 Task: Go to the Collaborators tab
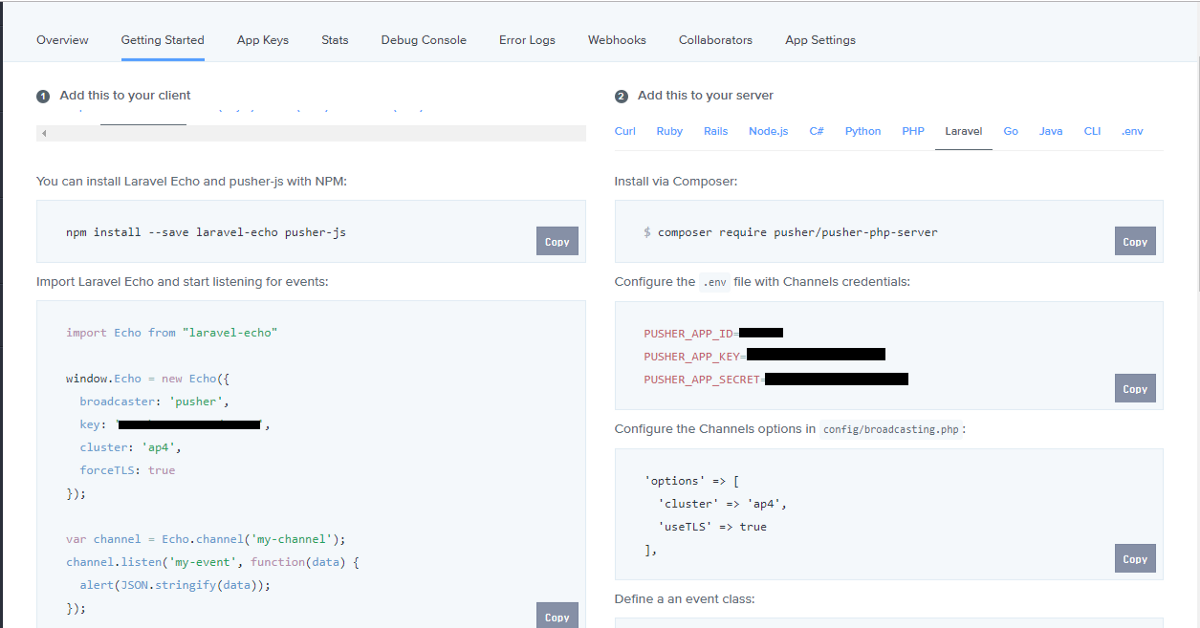715,40
